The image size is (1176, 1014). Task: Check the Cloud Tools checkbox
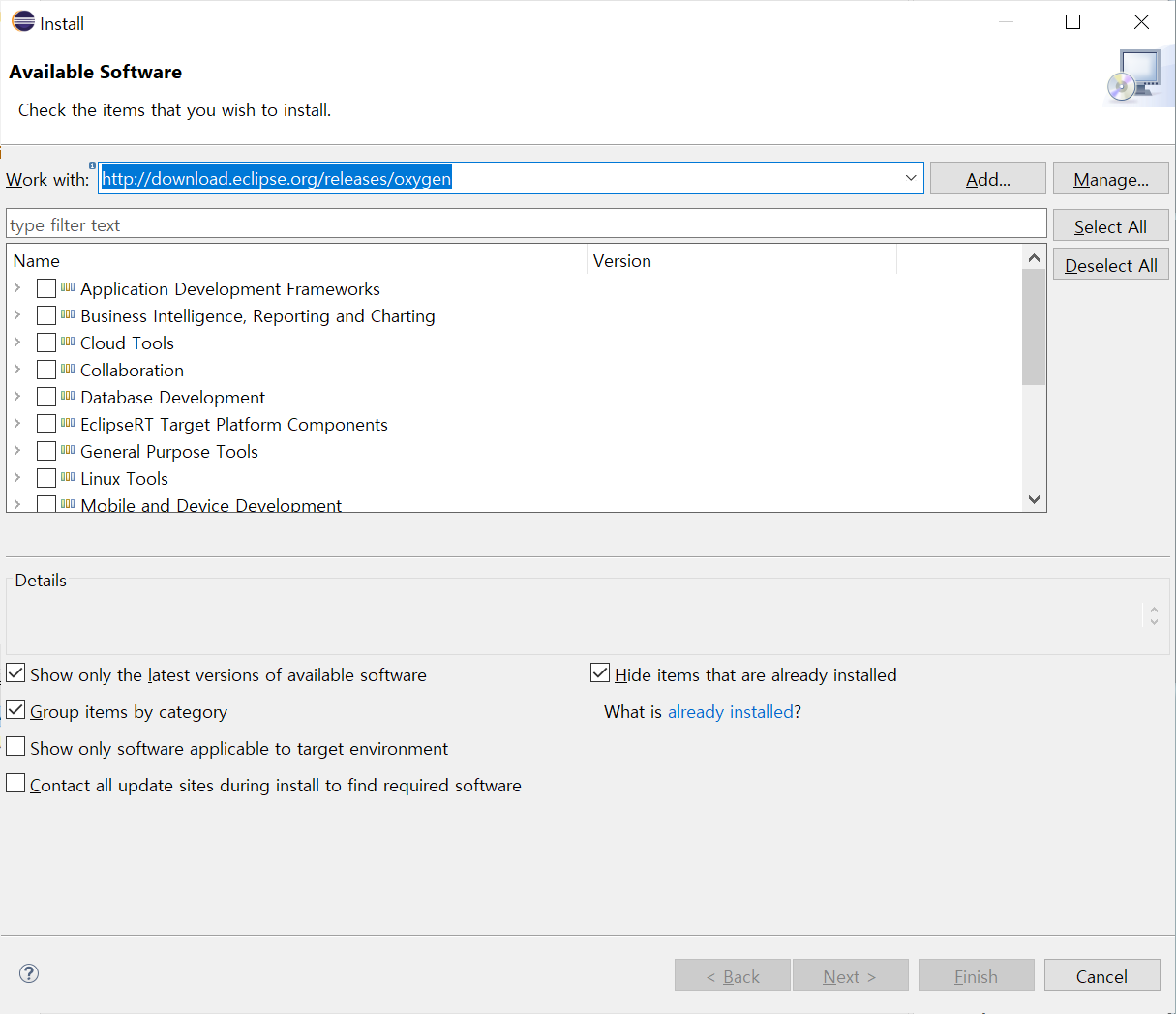46,343
